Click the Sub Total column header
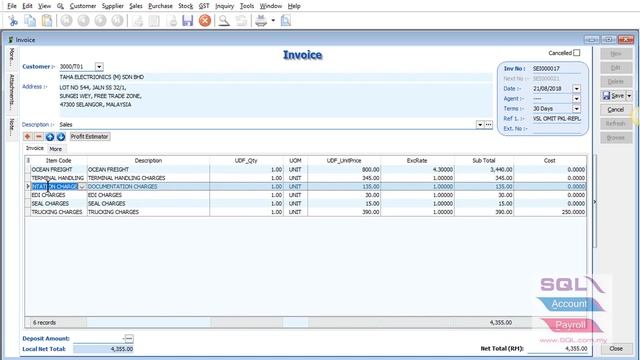 tap(484, 161)
